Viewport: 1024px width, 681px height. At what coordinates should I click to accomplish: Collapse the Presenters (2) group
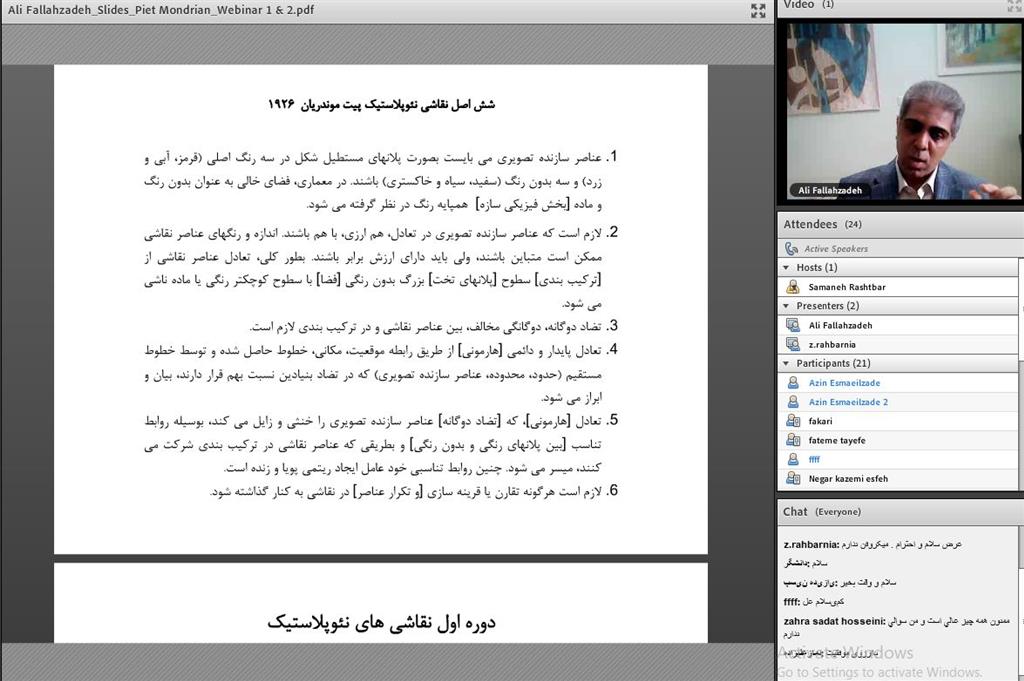[x=786, y=306]
